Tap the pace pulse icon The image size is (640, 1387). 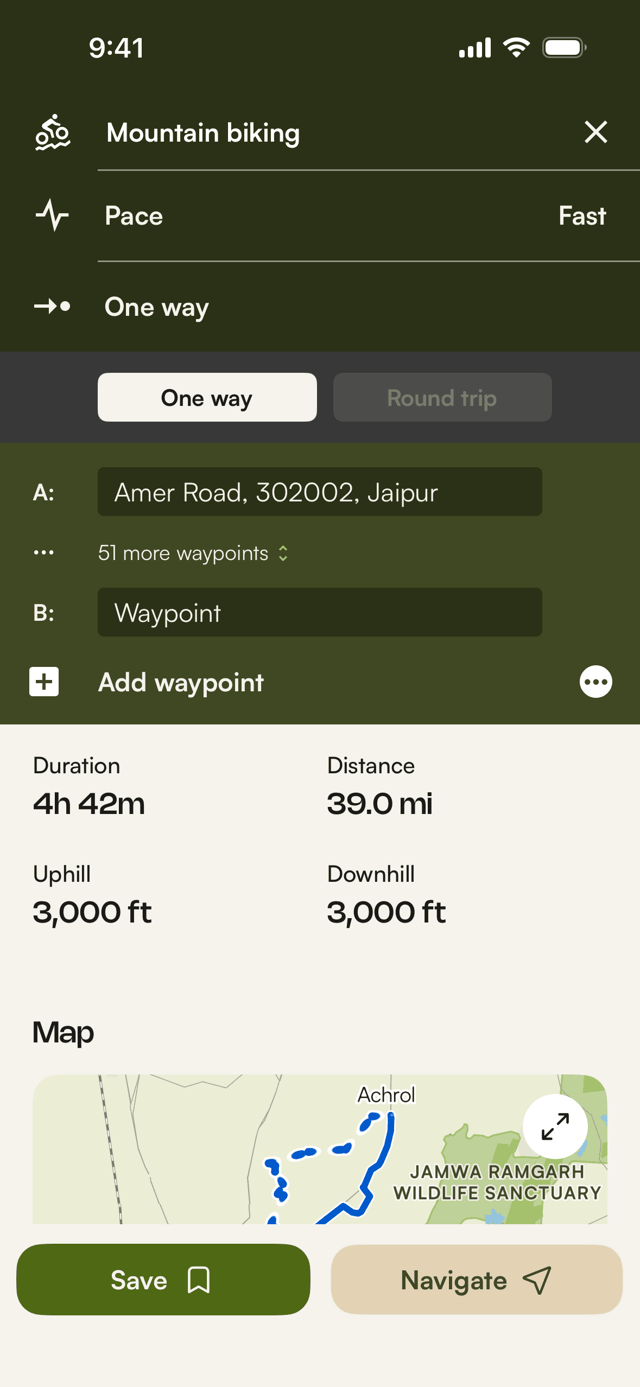[x=52, y=216]
